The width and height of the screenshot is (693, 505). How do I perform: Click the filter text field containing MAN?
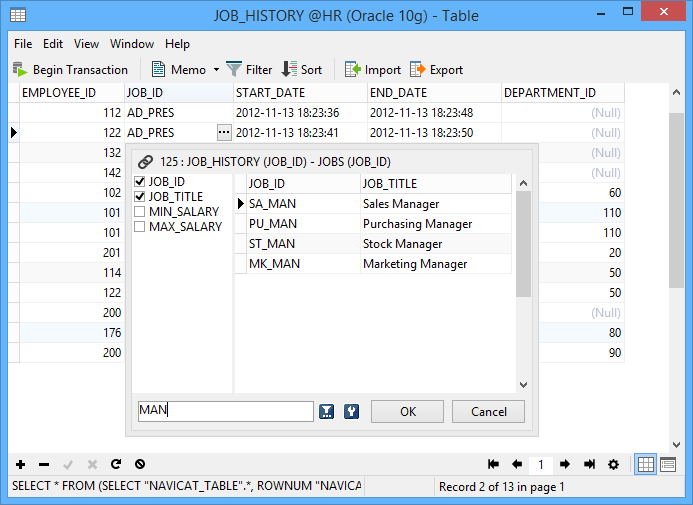coord(226,411)
